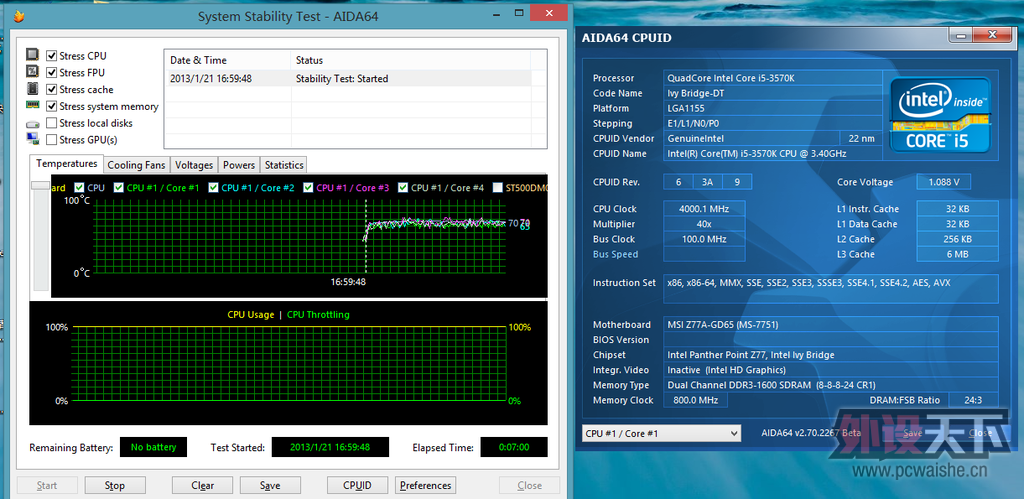Screen dimensions: 1024x499
Task: Click the 24:3 DRAM:FSB Ratio value
Action: pyautogui.click(x=973, y=400)
